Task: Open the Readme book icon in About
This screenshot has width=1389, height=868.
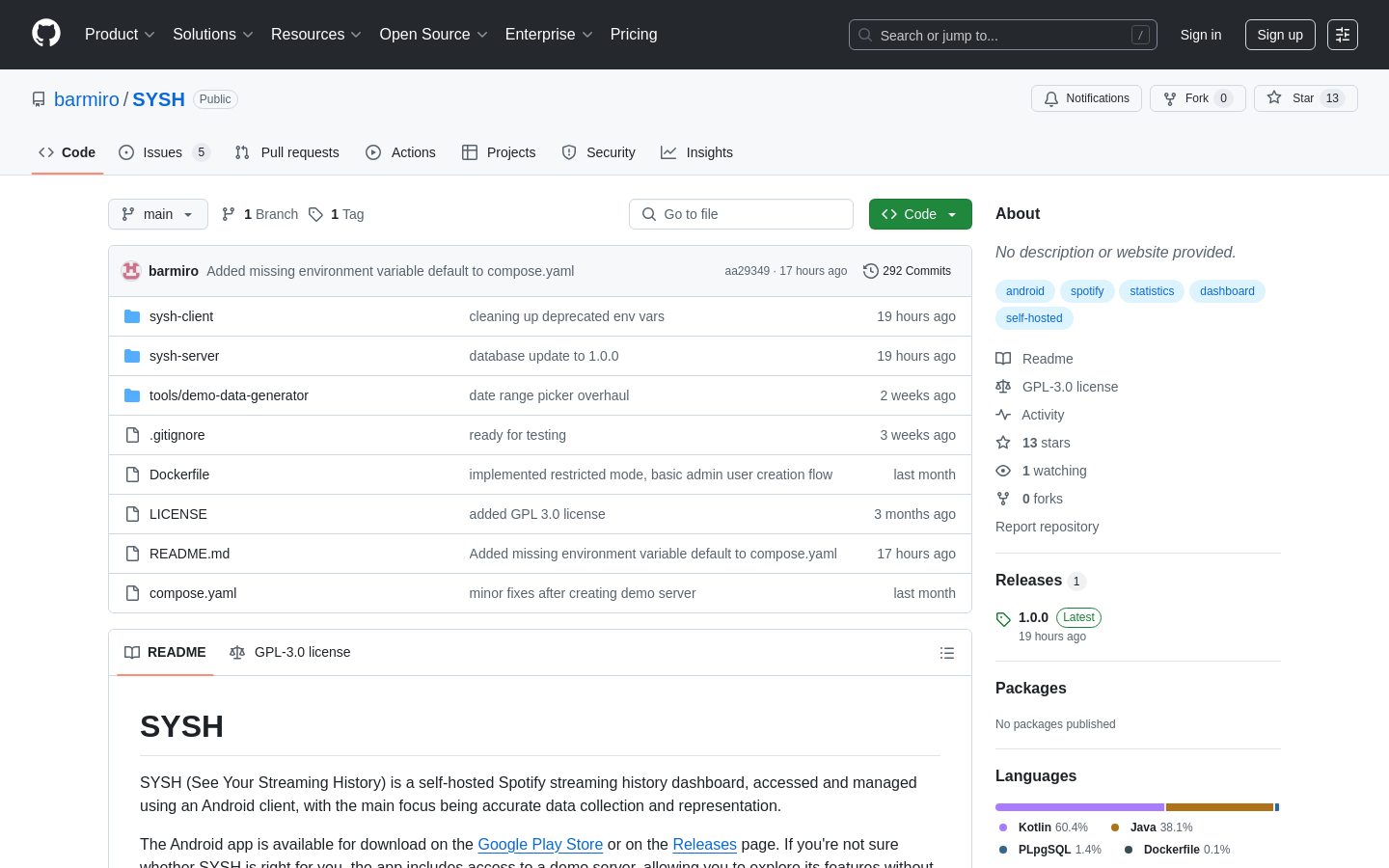Action: point(1003,359)
